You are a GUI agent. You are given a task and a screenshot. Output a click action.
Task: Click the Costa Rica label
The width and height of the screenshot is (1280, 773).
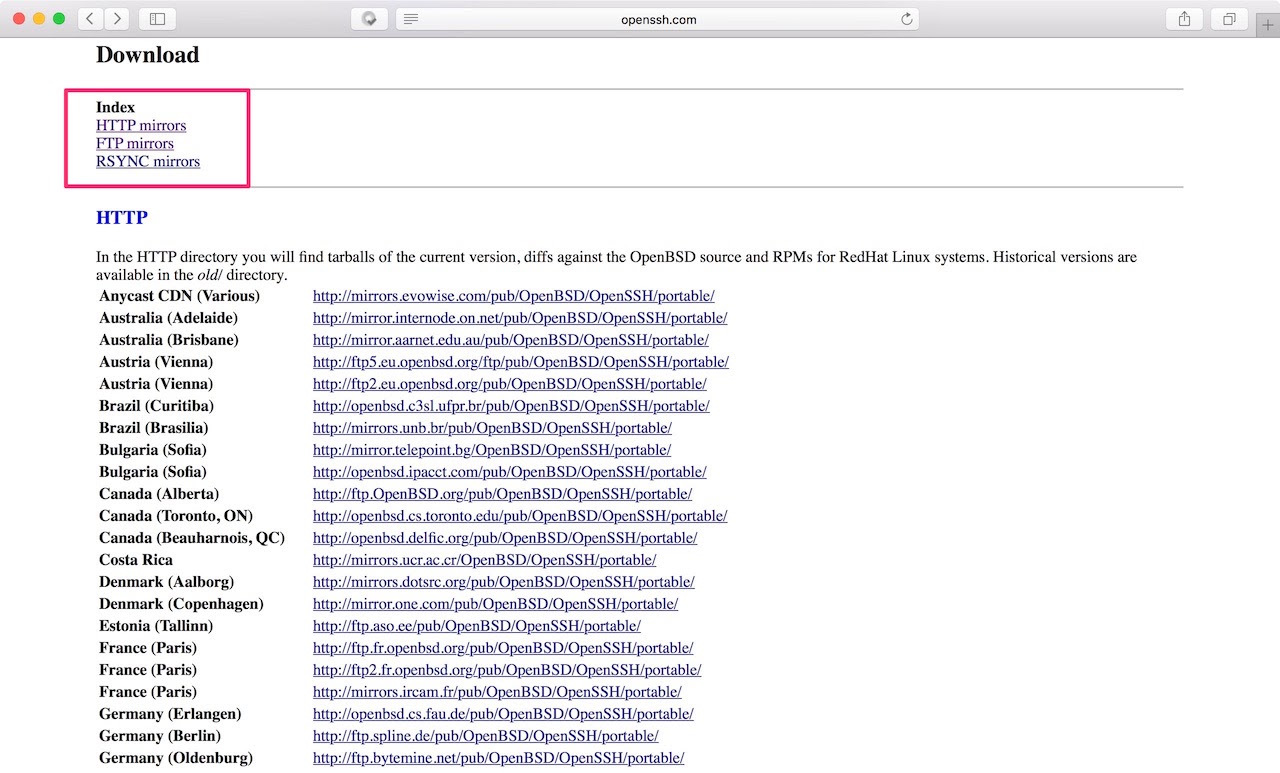136,560
